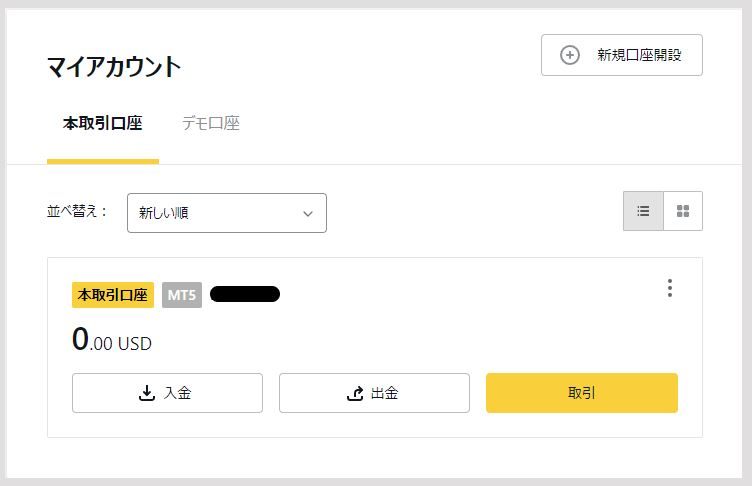Viewport: 752px width, 486px height.
Task: Click the 出金 withdrawal button
Action: coord(374,393)
